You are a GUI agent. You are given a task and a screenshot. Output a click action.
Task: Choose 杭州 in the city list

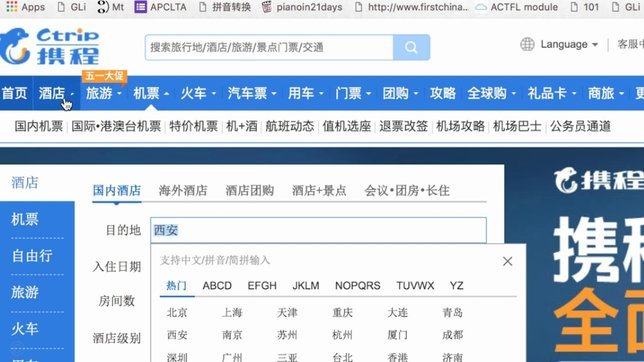tap(343, 335)
